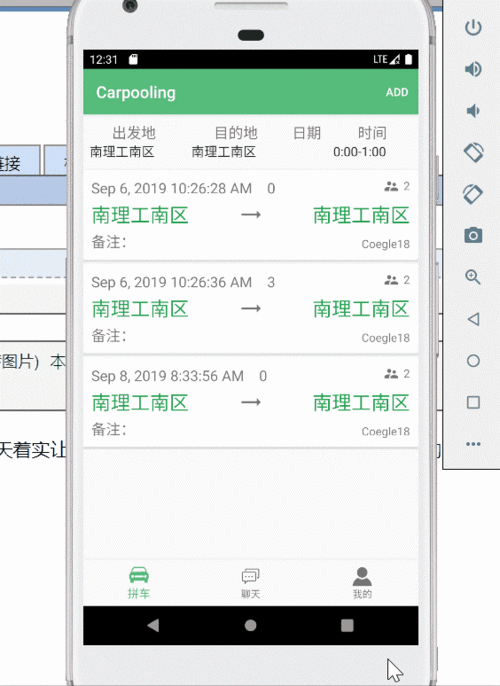Emulator sidebar back triangle icon
The width and height of the screenshot is (500, 686).
(x=473, y=319)
